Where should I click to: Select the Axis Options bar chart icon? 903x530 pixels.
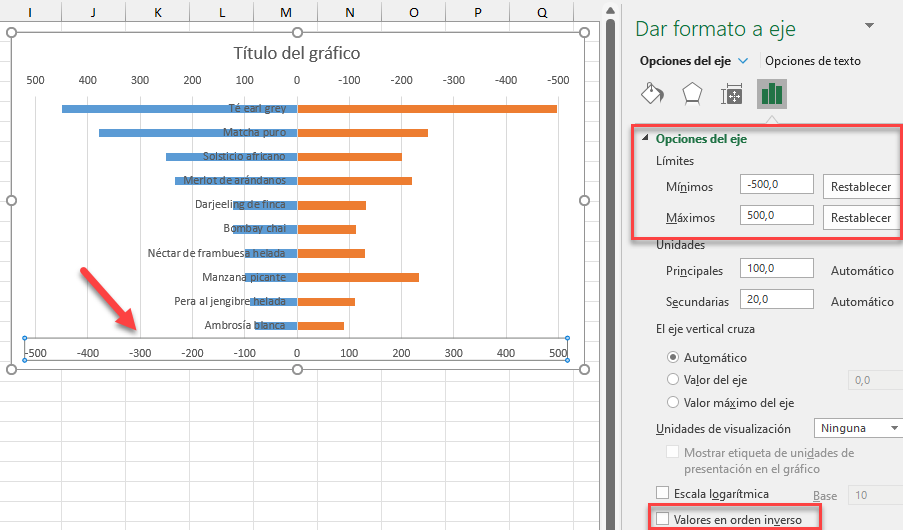click(x=772, y=93)
